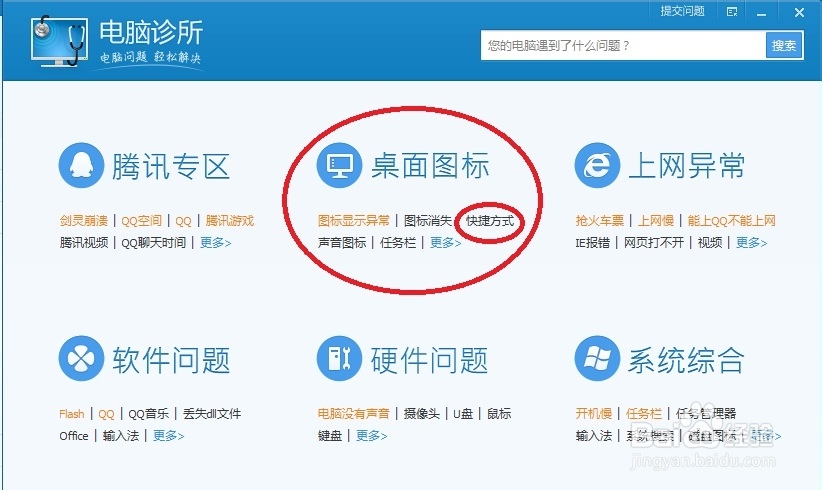Click 任务栏 under 桌面图标

398,243
